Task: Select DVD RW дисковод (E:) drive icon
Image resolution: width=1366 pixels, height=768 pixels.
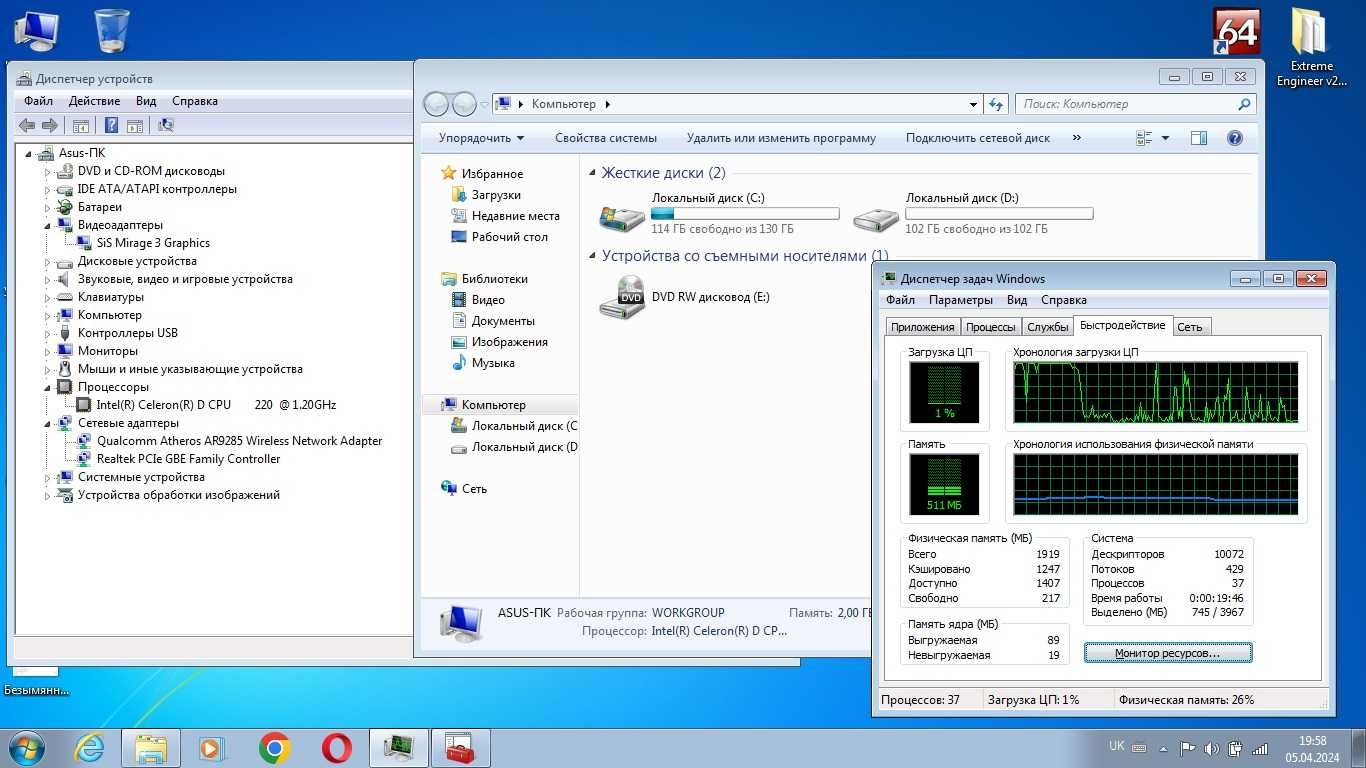Action: [622, 297]
